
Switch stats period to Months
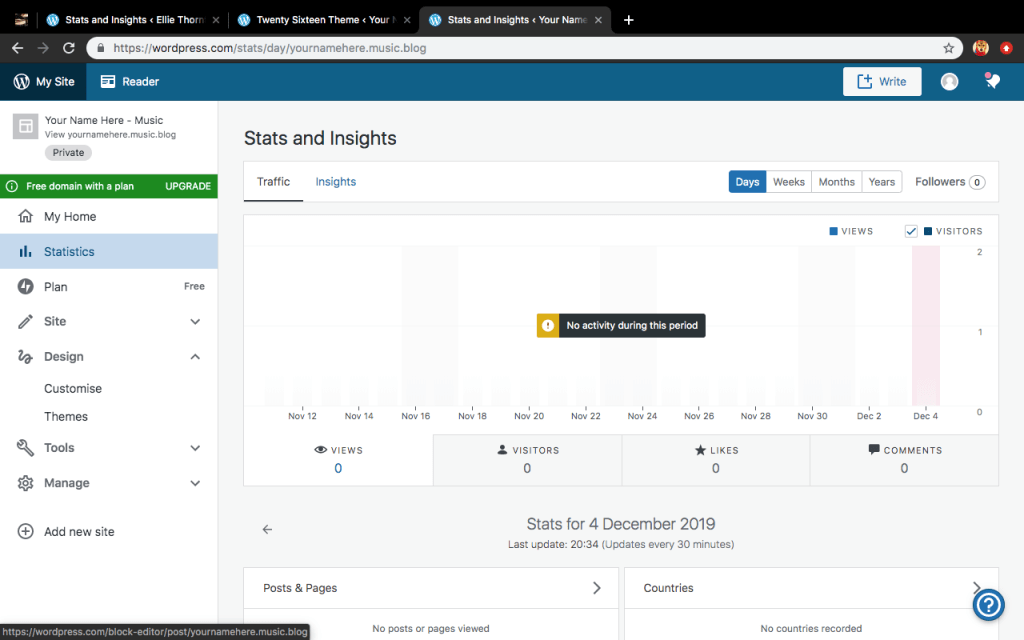(x=836, y=182)
